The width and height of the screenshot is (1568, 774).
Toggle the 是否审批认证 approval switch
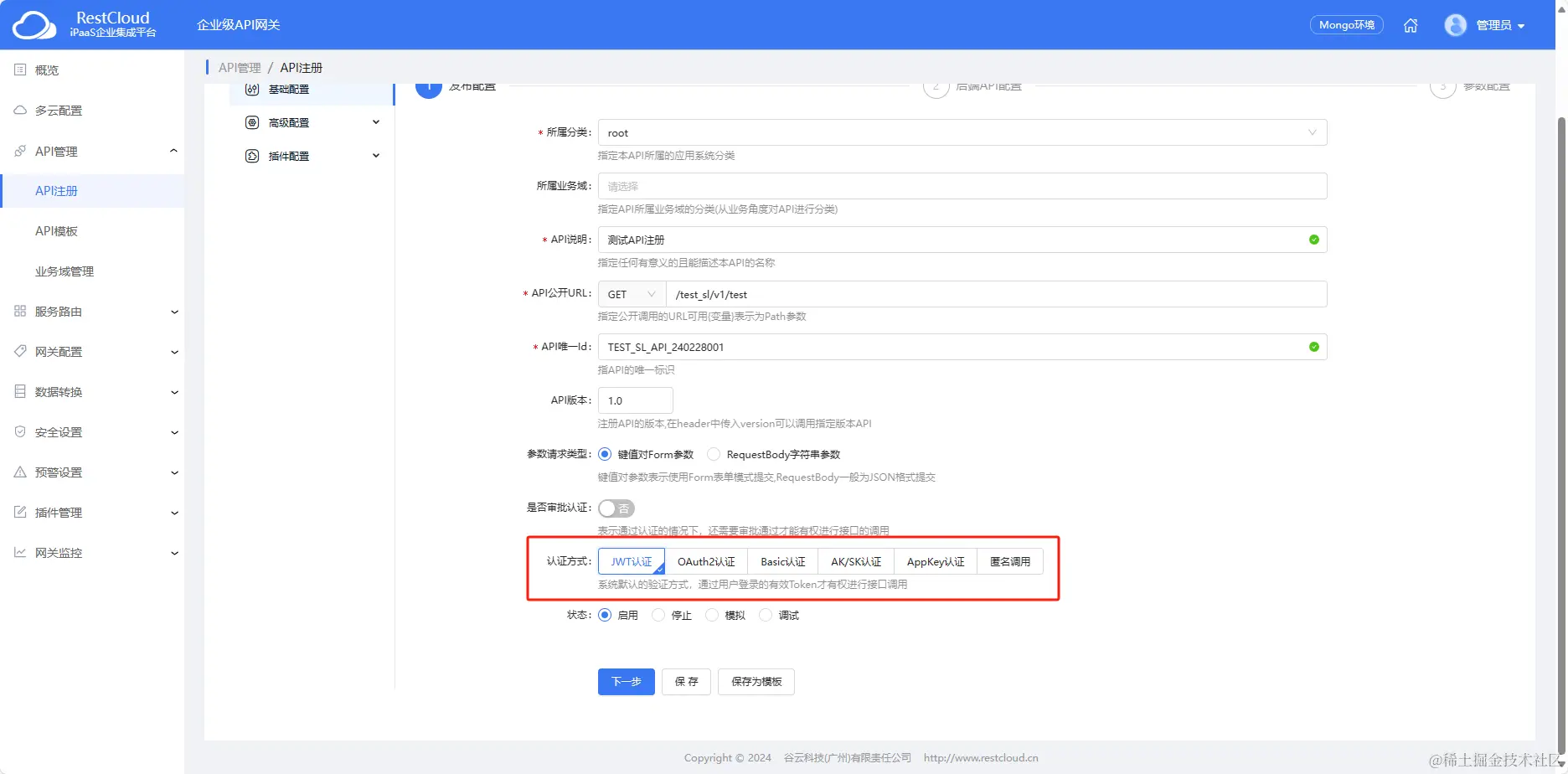pyautogui.click(x=616, y=508)
